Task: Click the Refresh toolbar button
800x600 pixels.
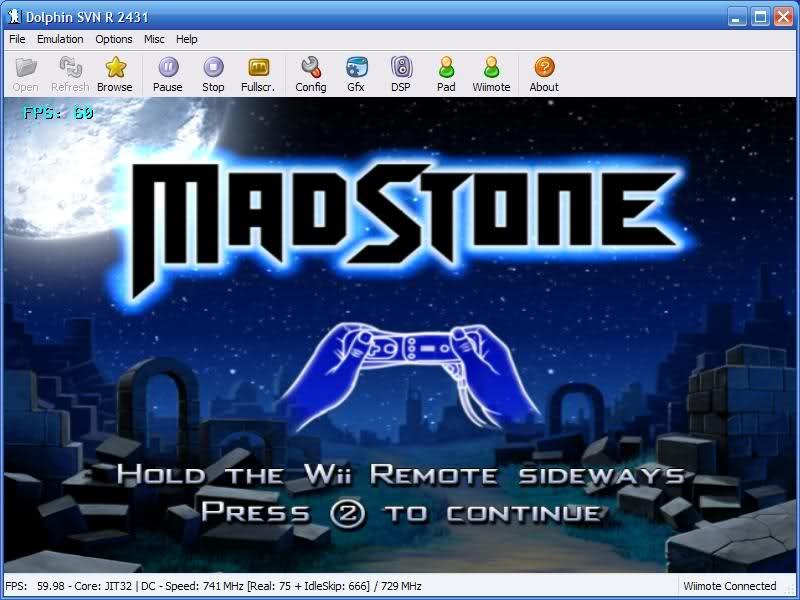Action: tap(70, 73)
